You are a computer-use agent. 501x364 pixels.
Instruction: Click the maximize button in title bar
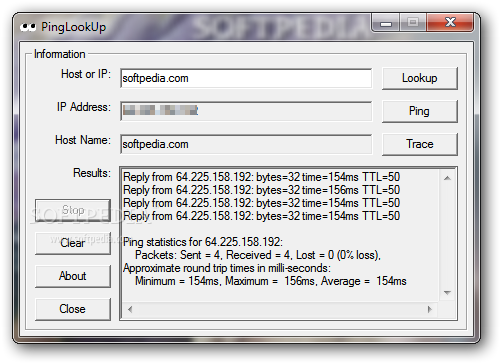pos(413,22)
